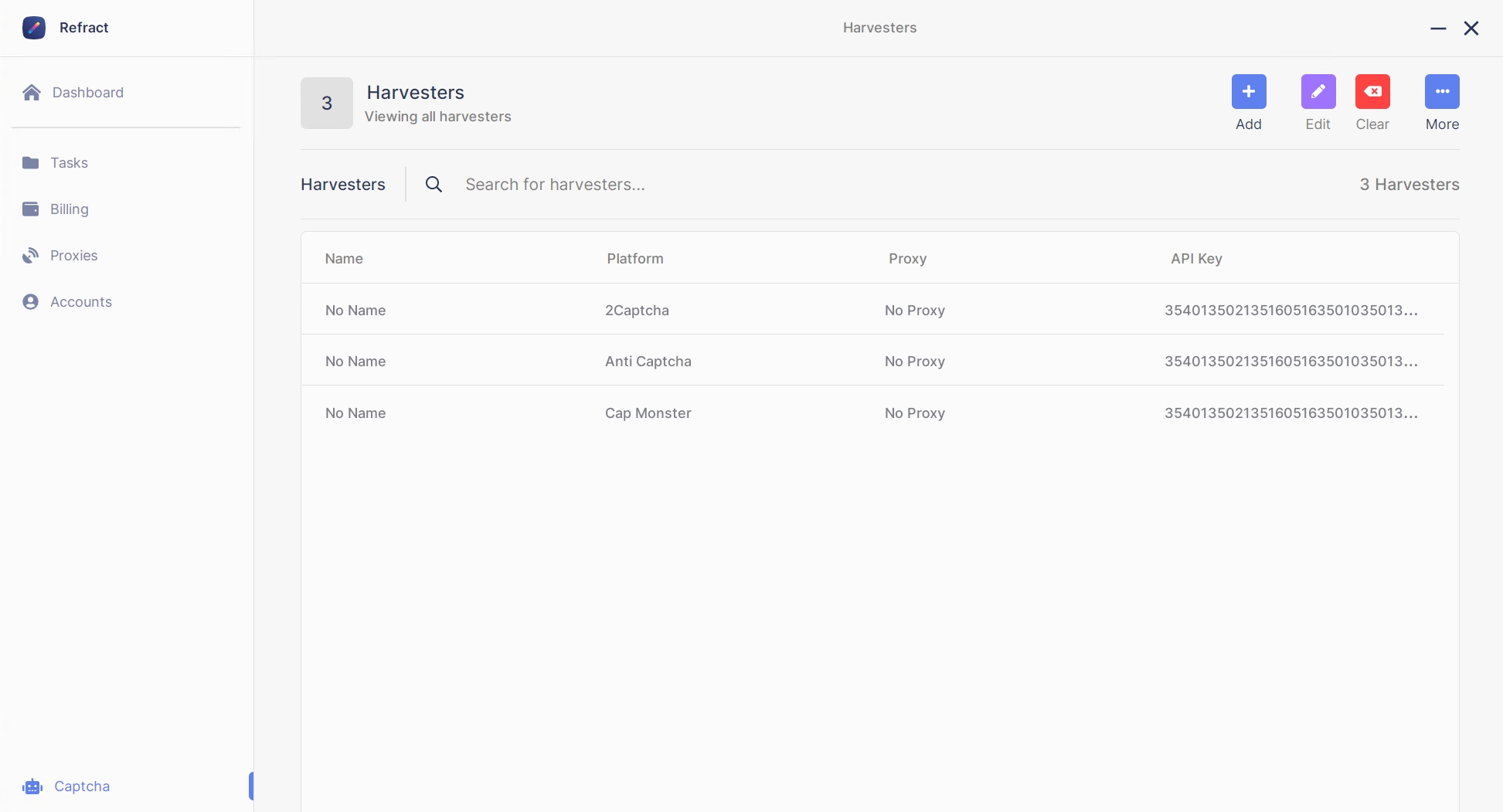Open the Accounts page
This screenshot has height=812, width=1503.
[80, 302]
